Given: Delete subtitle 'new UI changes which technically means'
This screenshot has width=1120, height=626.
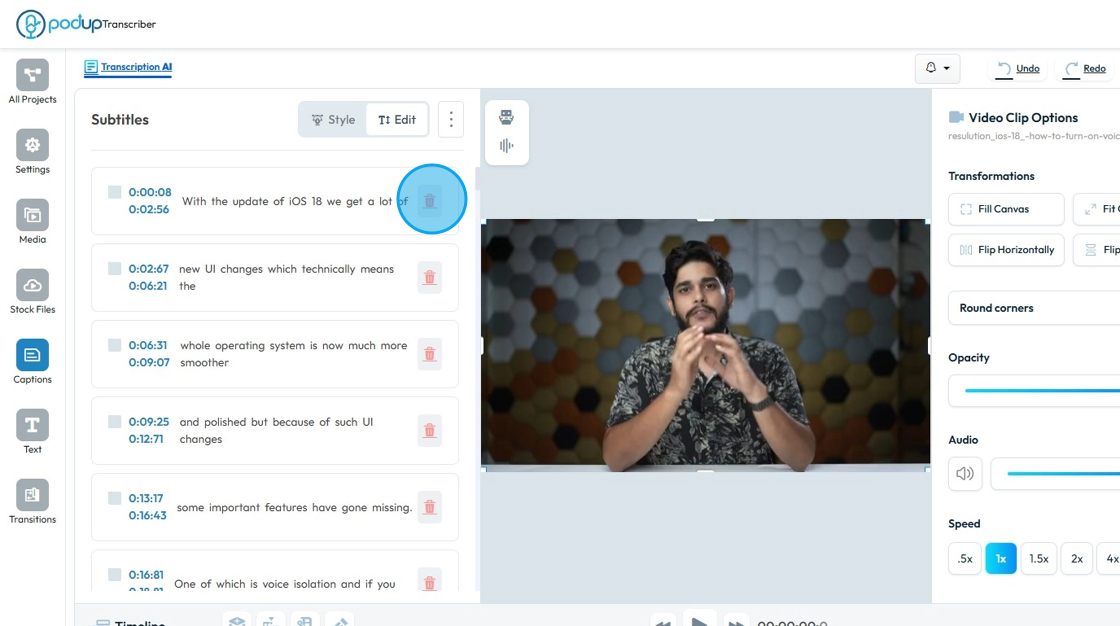Looking at the screenshot, I should (x=429, y=277).
